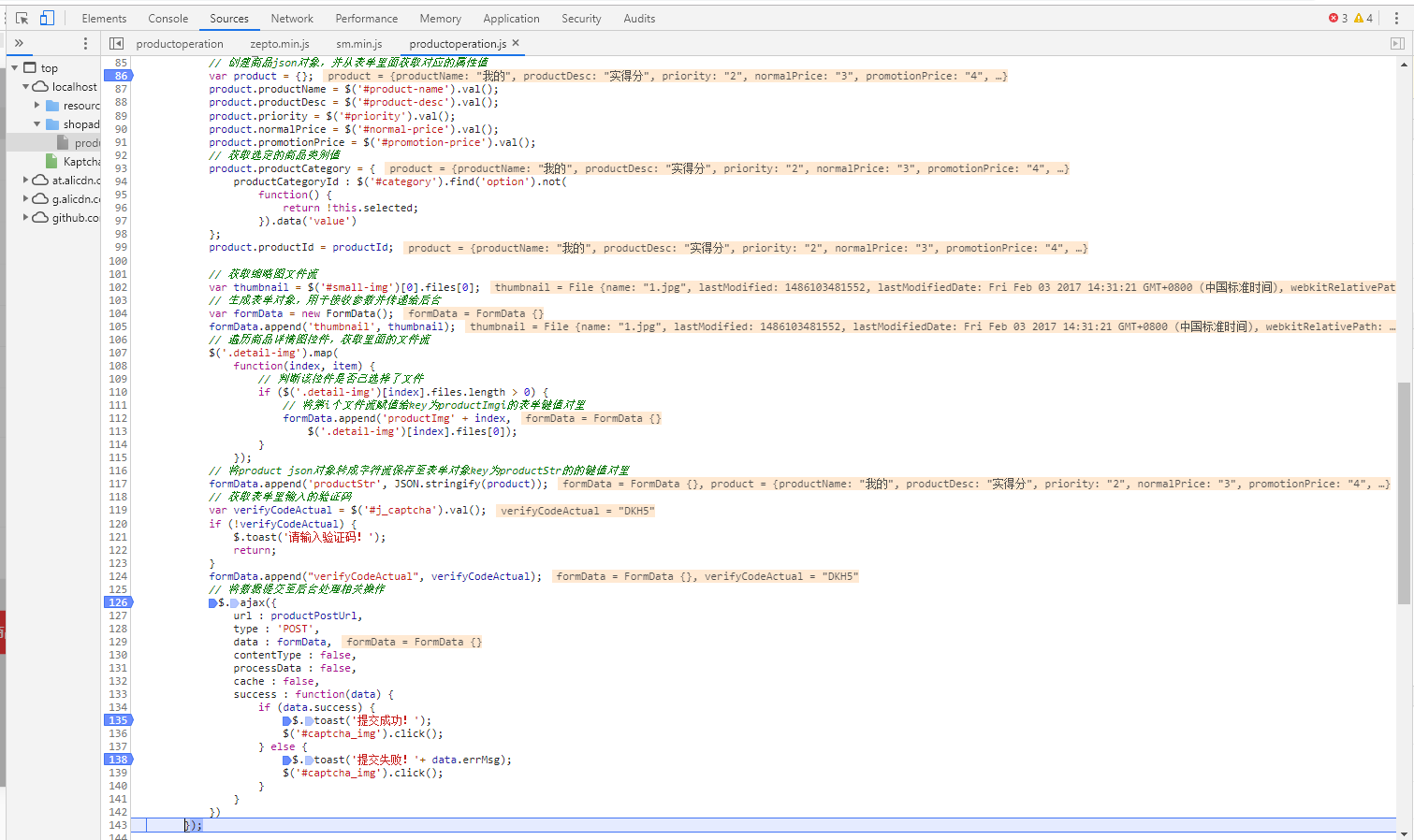
Task: Remove the breakpoint on line 126
Action: 118,602
